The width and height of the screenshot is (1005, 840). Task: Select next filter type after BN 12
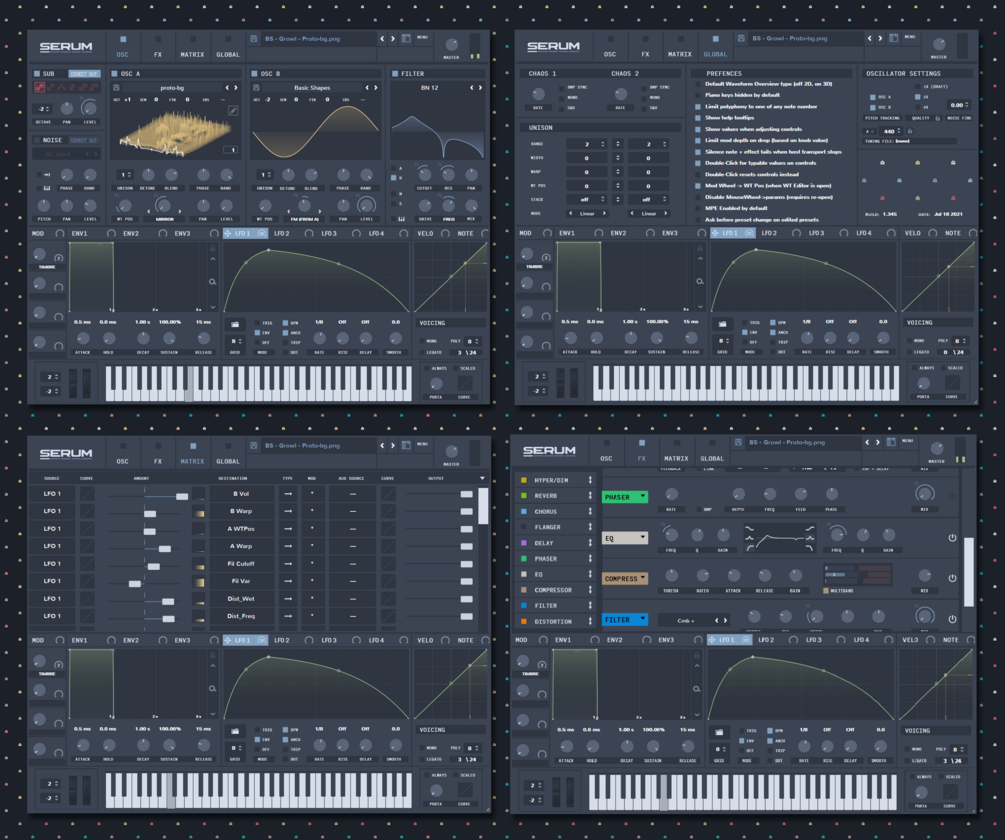click(x=480, y=88)
